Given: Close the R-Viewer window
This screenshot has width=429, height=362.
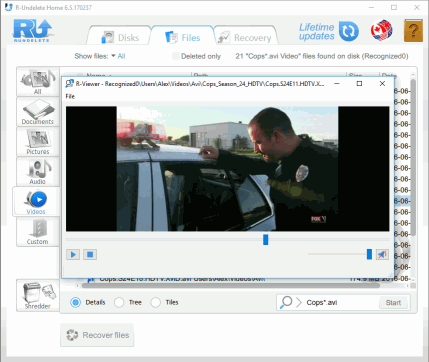Looking at the screenshot, I should 382,84.
